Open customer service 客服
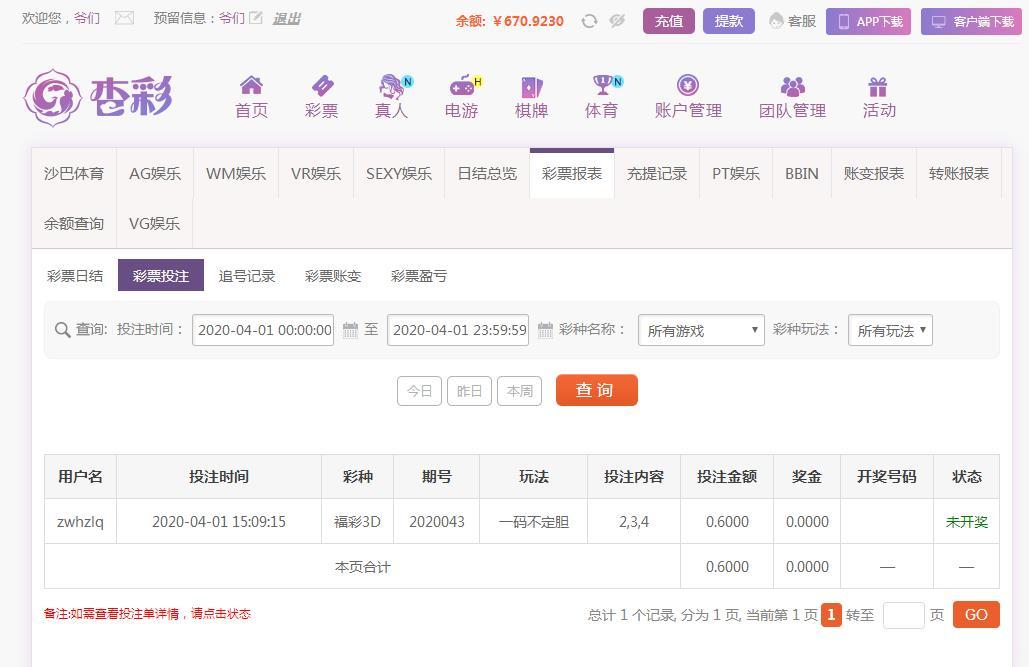Viewport: 1029px width, 667px height. pos(792,21)
